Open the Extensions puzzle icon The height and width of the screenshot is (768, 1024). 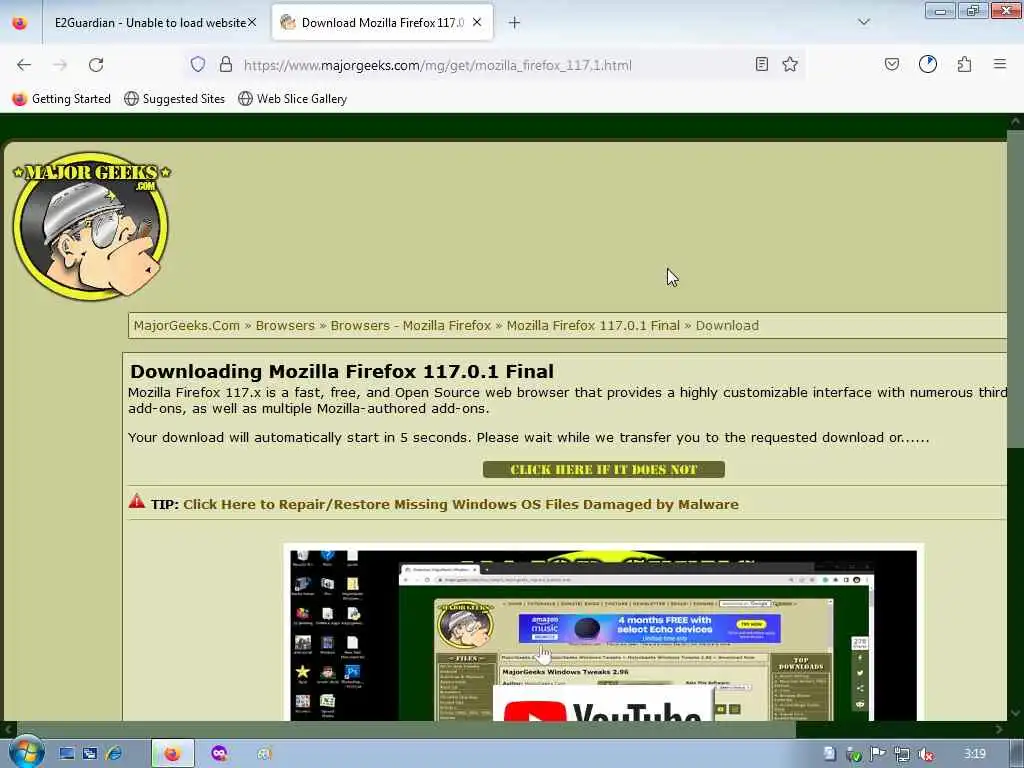click(965, 64)
